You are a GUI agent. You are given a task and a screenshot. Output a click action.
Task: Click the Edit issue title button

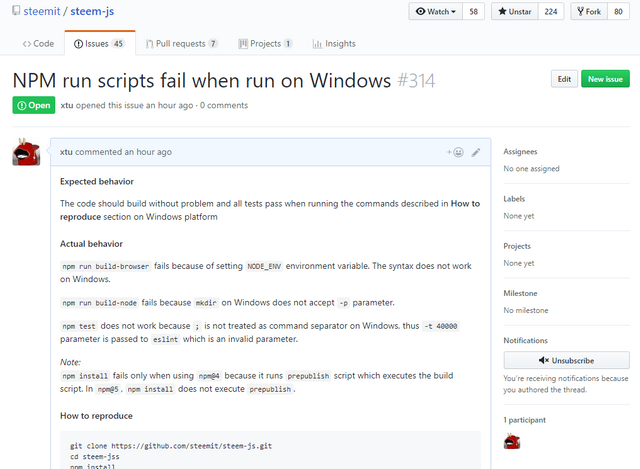click(564, 79)
